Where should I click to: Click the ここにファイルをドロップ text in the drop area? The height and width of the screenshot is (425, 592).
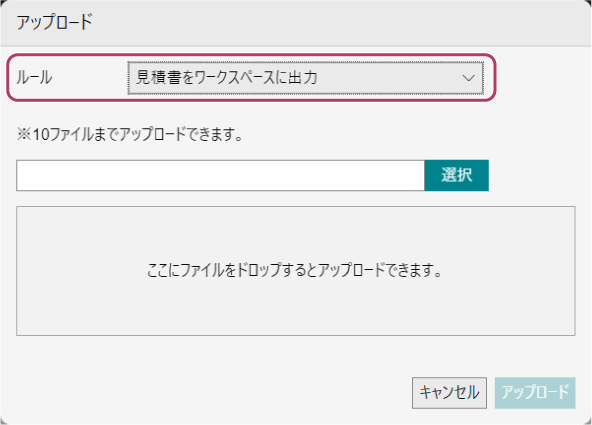pos(217,270)
